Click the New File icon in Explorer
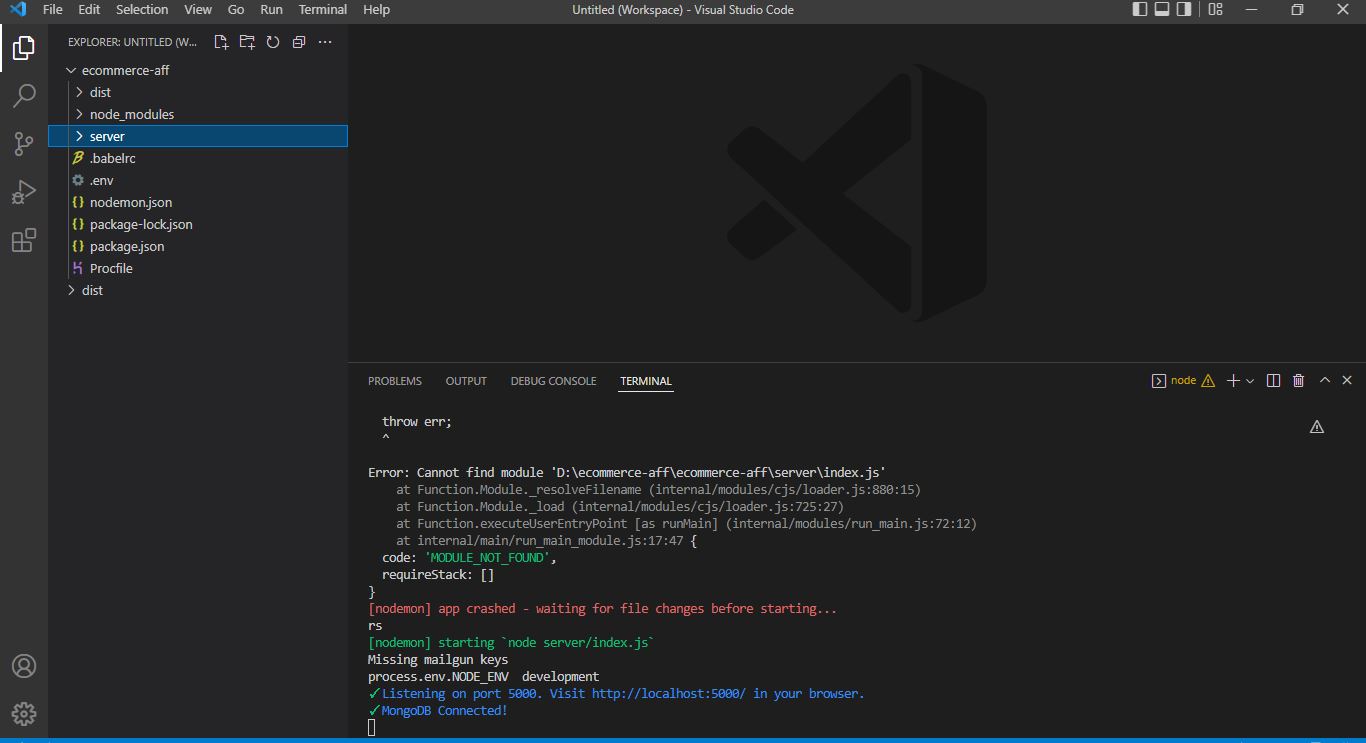This screenshot has height=743, width=1366. (x=221, y=42)
